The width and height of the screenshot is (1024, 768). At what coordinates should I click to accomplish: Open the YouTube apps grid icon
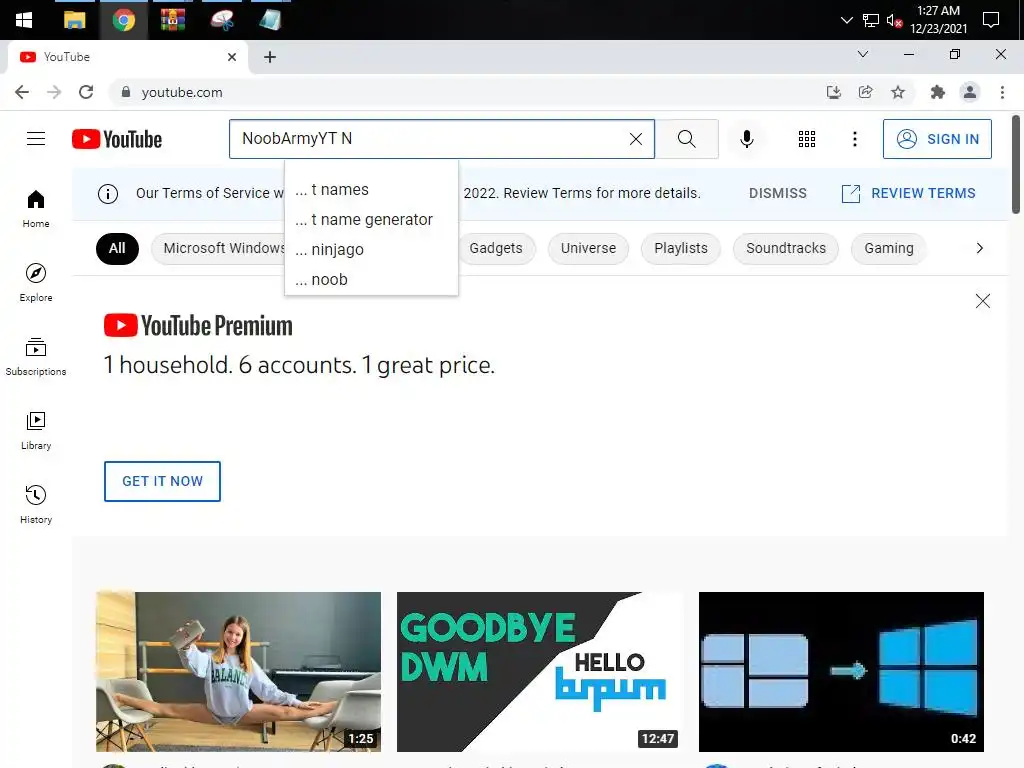click(807, 138)
